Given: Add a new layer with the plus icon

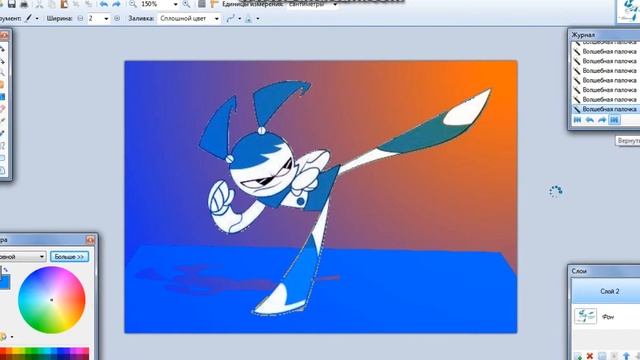Looking at the screenshot, I should click(x=578, y=356).
